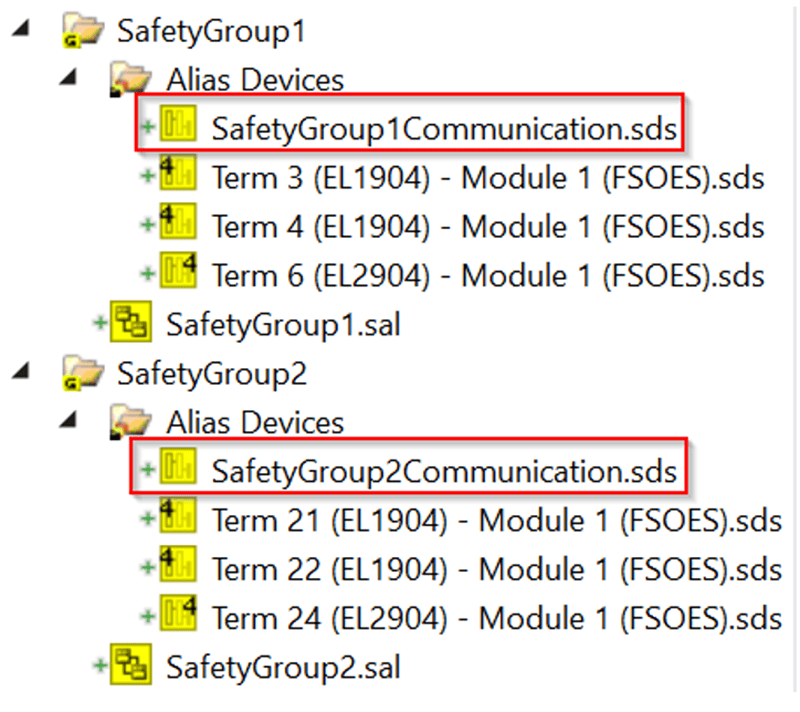800x712 pixels.
Task: Collapse Alias Devices under SafetyGroup1
Action: pos(68,77)
